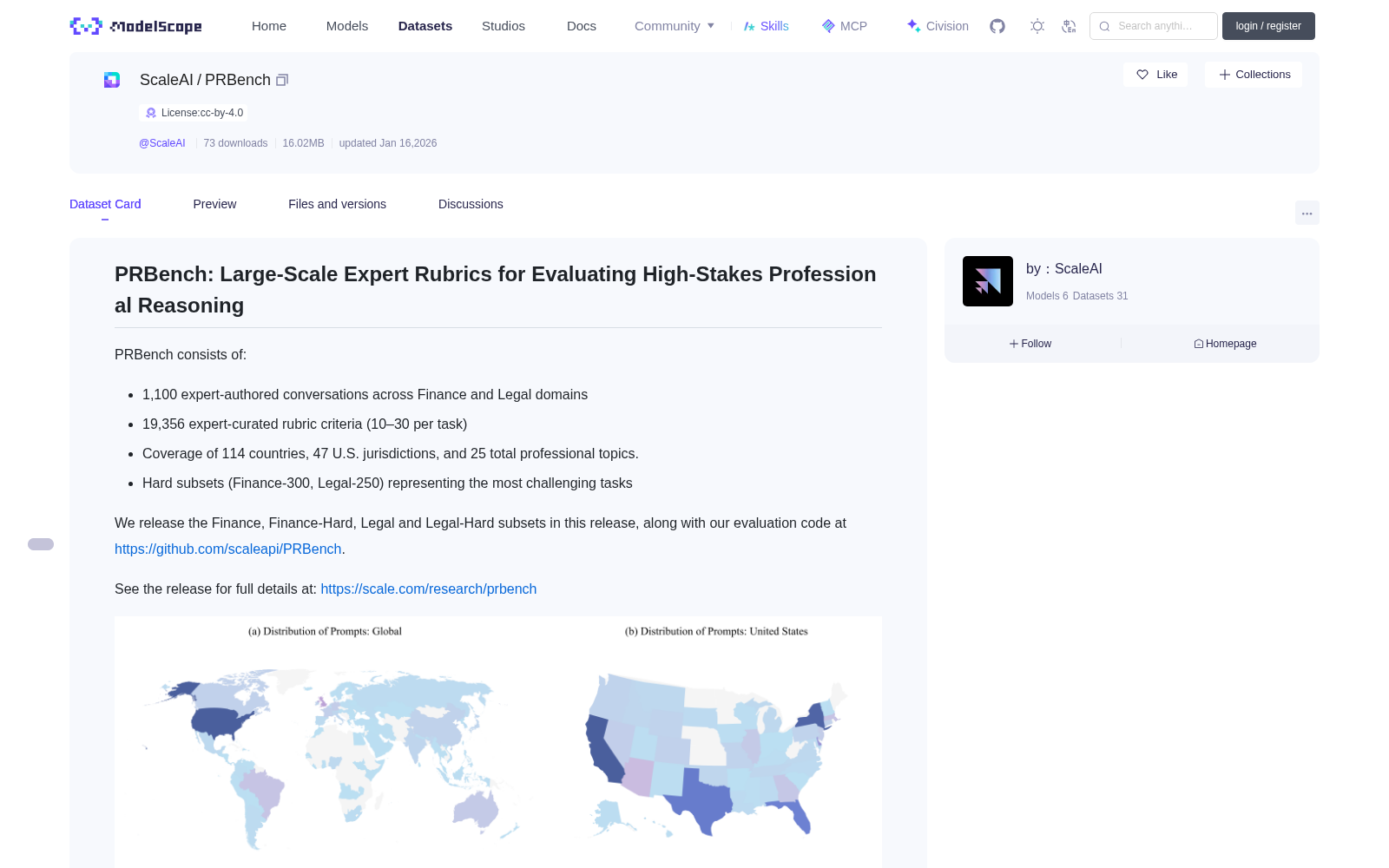The height and width of the screenshot is (868, 1389).
Task: Switch language with the translate icon
Action: pos(1070,26)
